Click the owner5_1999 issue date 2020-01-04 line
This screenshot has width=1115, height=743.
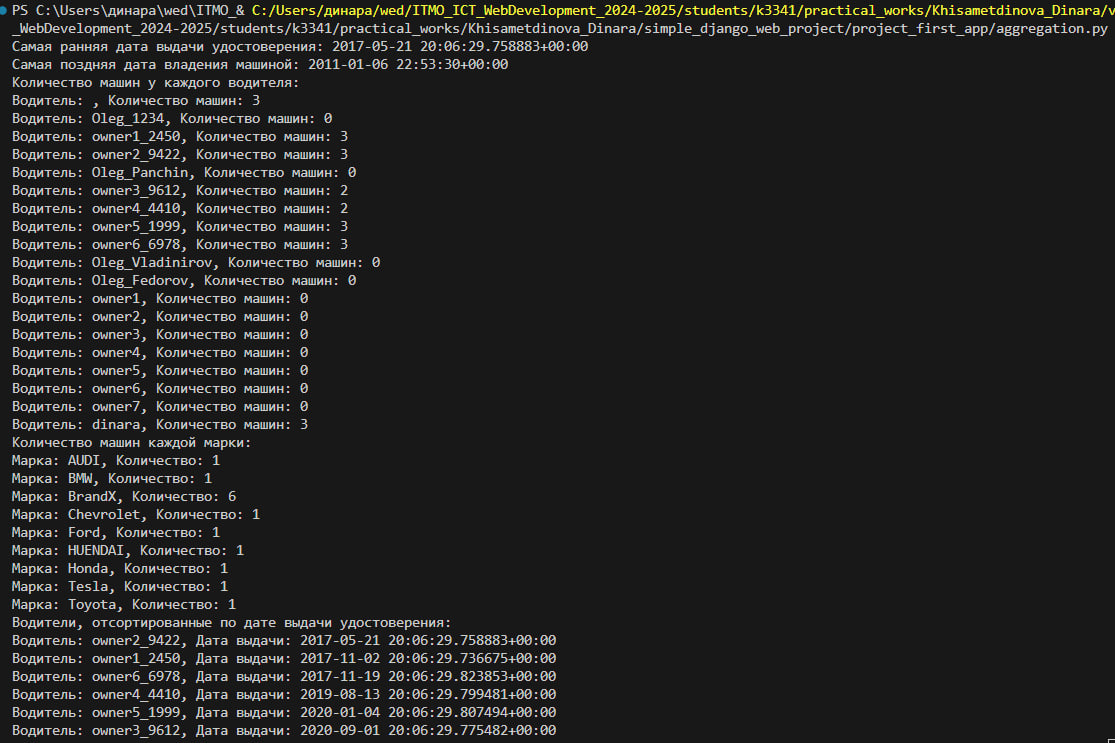284,712
